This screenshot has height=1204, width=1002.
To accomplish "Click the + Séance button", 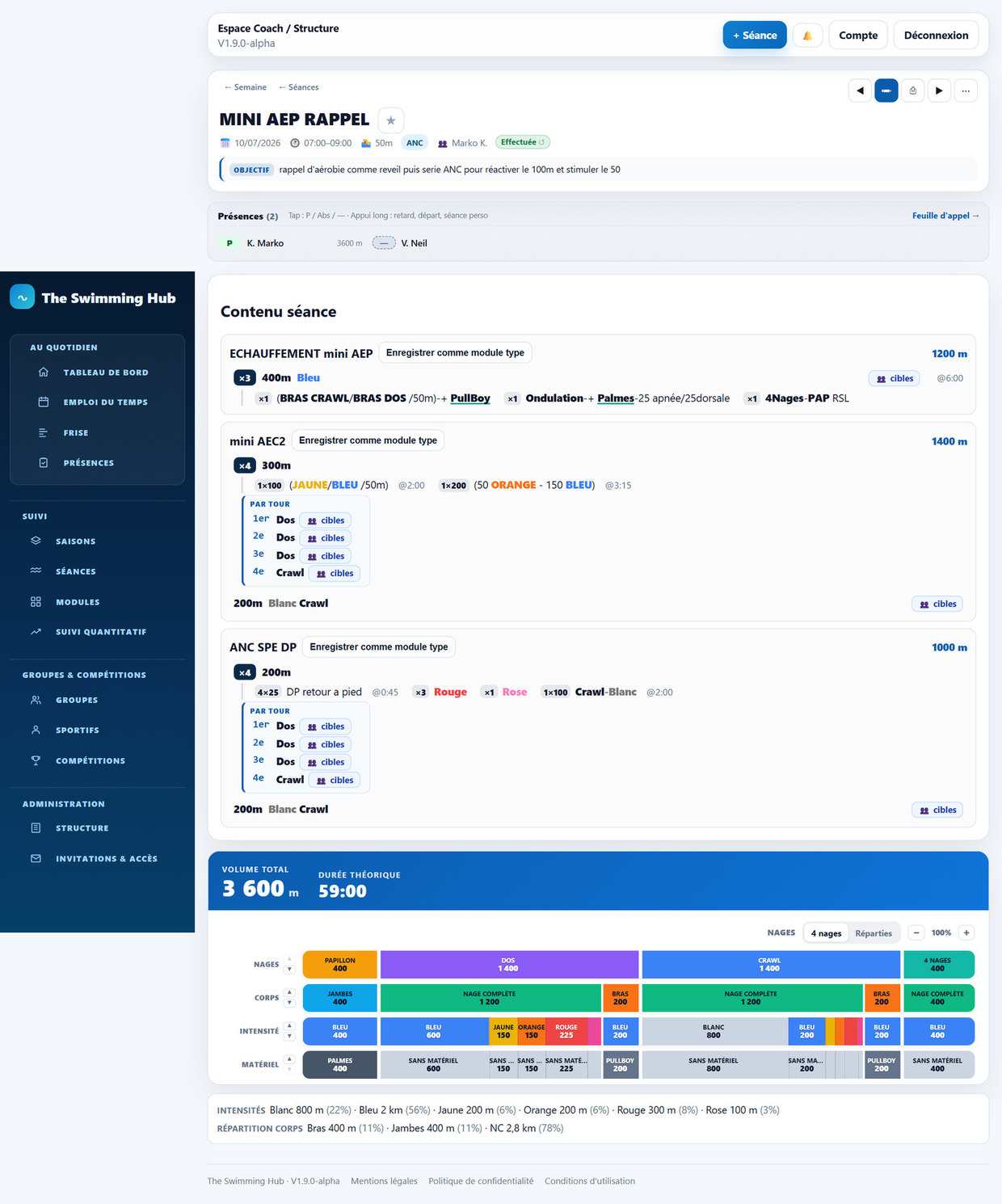I will click(x=755, y=36).
